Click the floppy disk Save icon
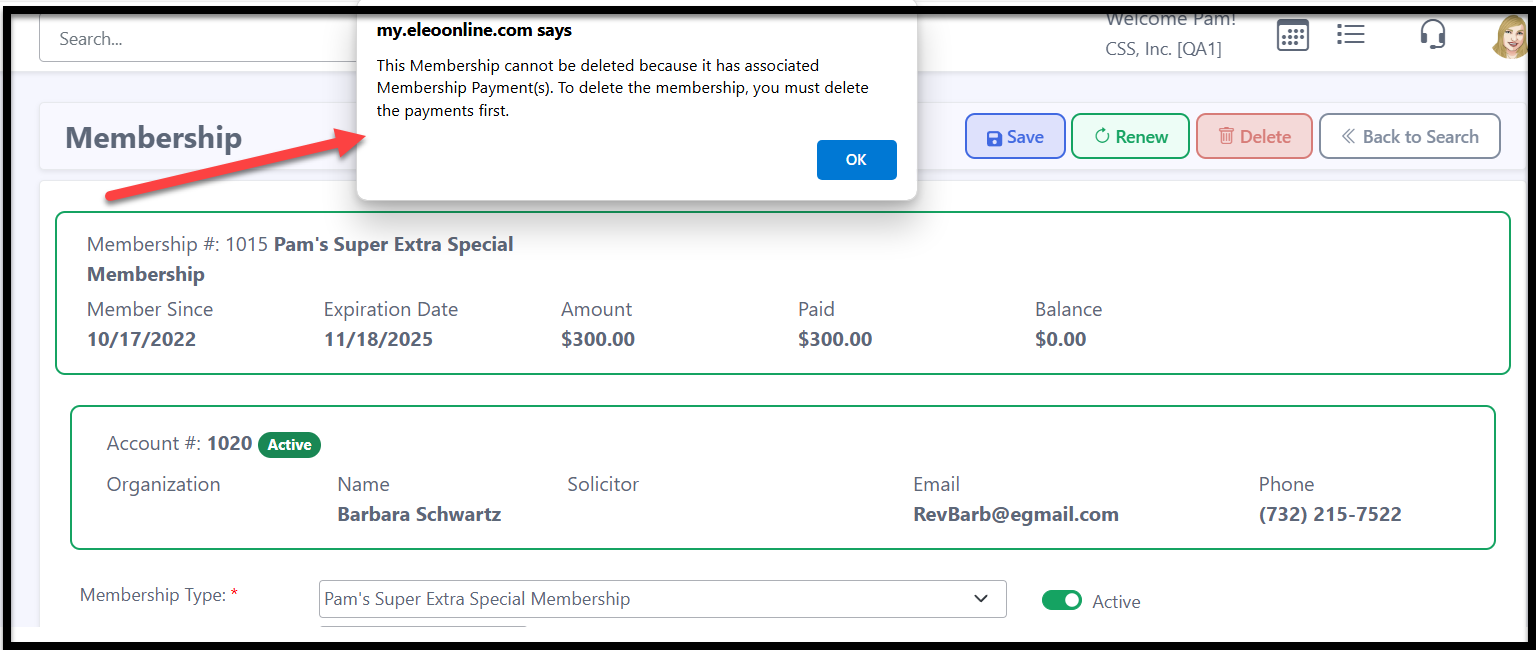Screen dimensions: 1536x650 [994, 138]
